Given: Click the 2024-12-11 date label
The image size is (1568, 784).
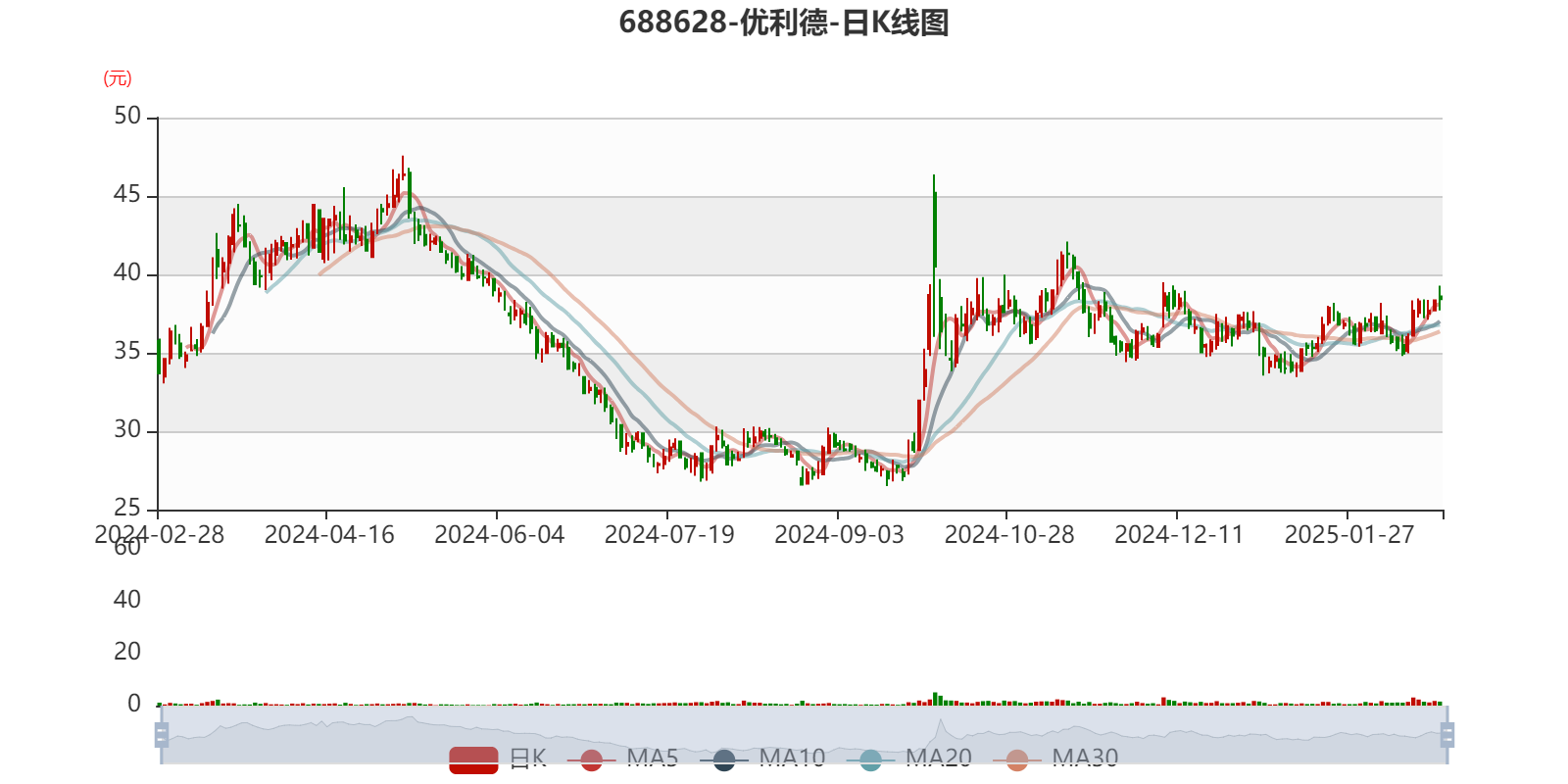Looking at the screenshot, I should 1179,535.
